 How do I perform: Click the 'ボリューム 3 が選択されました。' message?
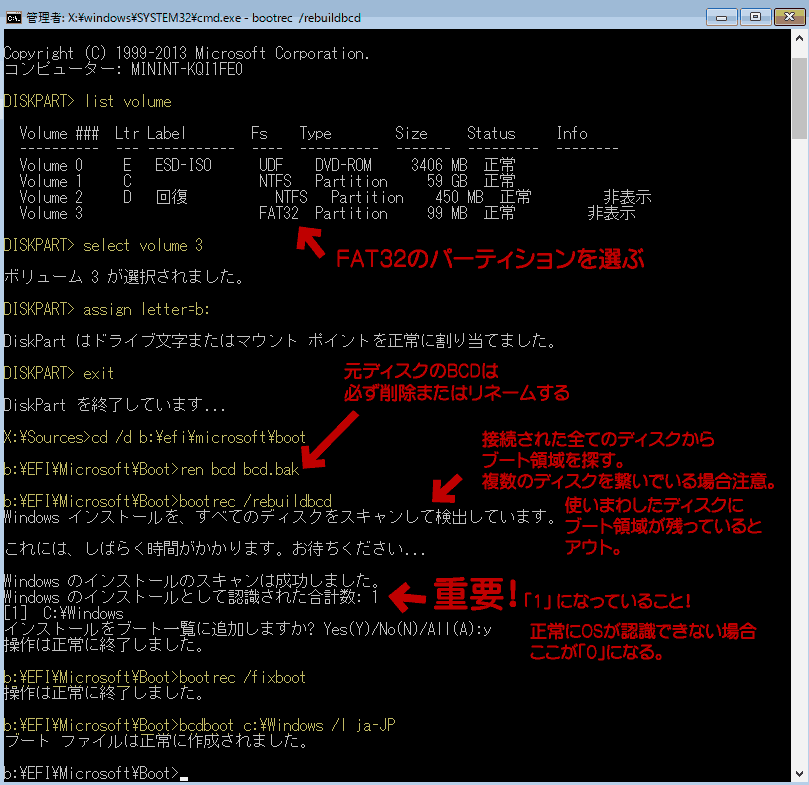click(124, 278)
